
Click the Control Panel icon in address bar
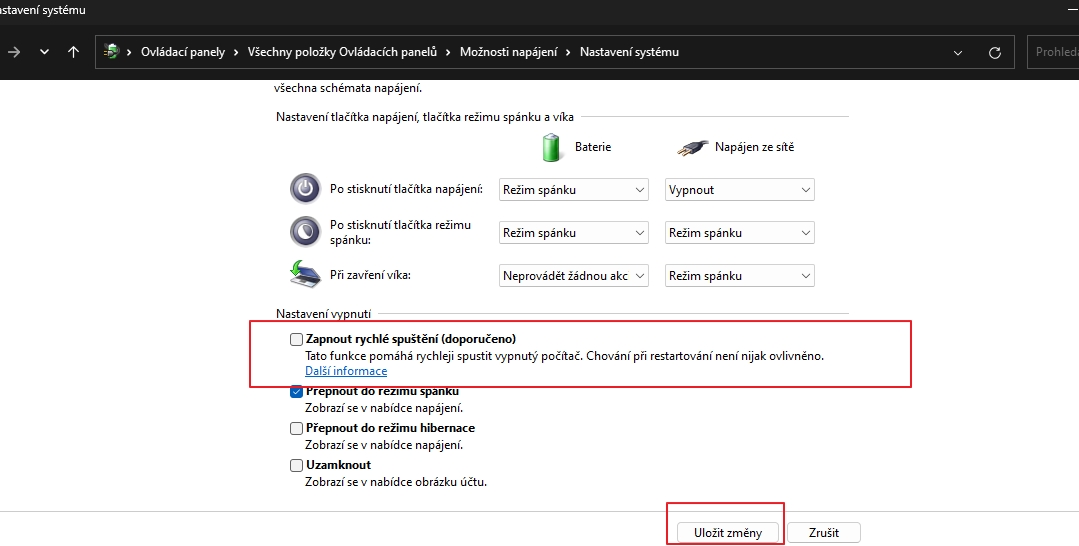pos(113,52)
